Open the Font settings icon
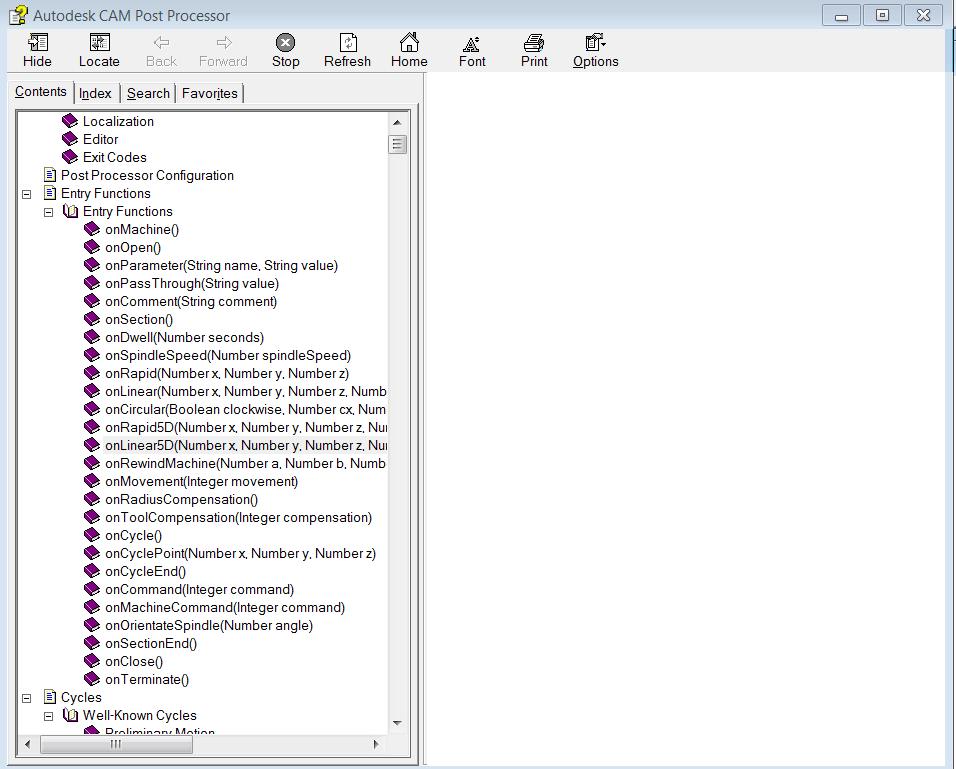The image size is (956, 769). pos(471,48)
